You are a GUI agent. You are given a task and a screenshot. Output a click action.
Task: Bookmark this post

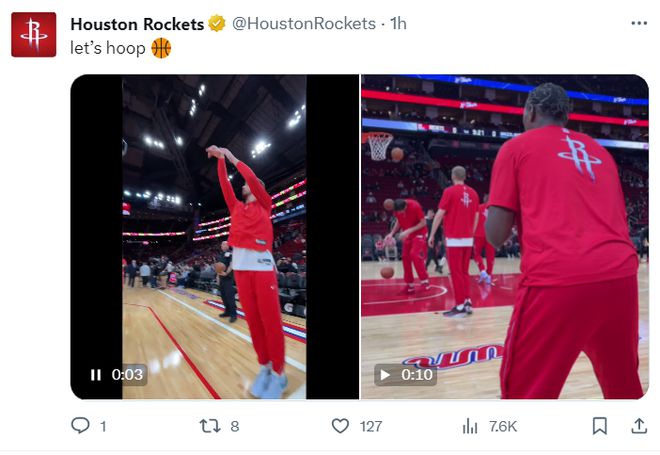click(x=599, y=426)
